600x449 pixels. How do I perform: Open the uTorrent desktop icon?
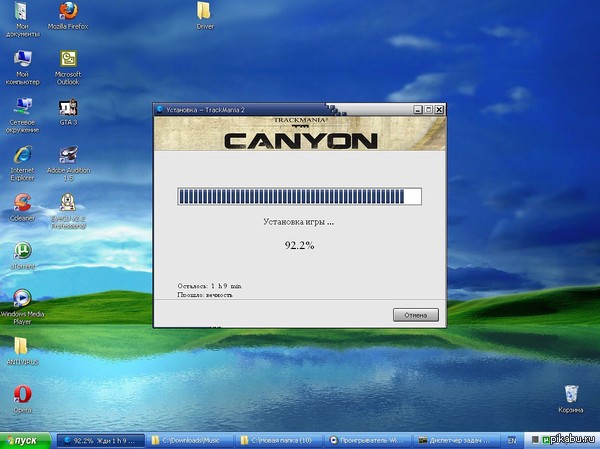click(x=23, y=255)
